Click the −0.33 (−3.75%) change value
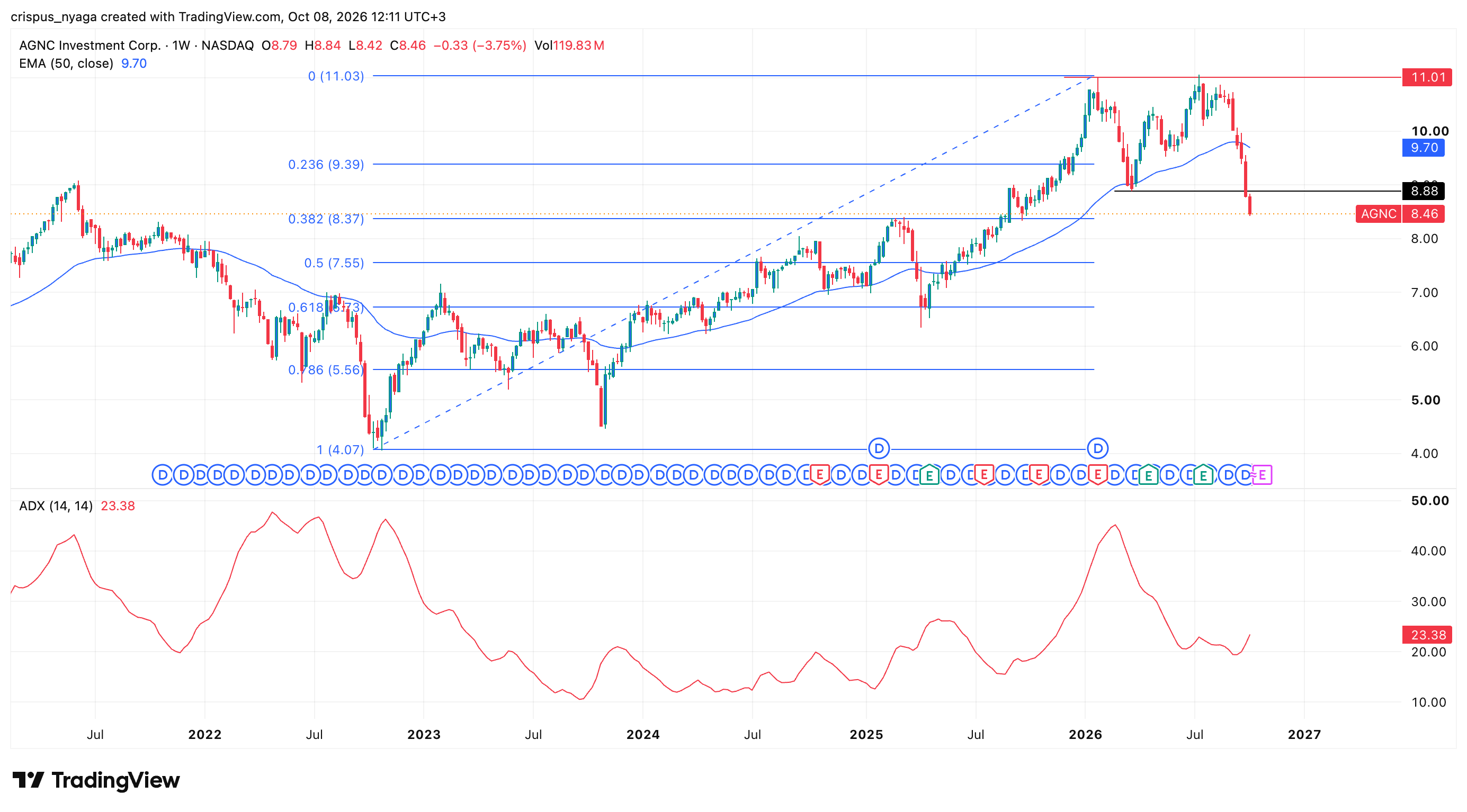Image resolution: width=1467 pixels, height=812 pixels. 479,46
